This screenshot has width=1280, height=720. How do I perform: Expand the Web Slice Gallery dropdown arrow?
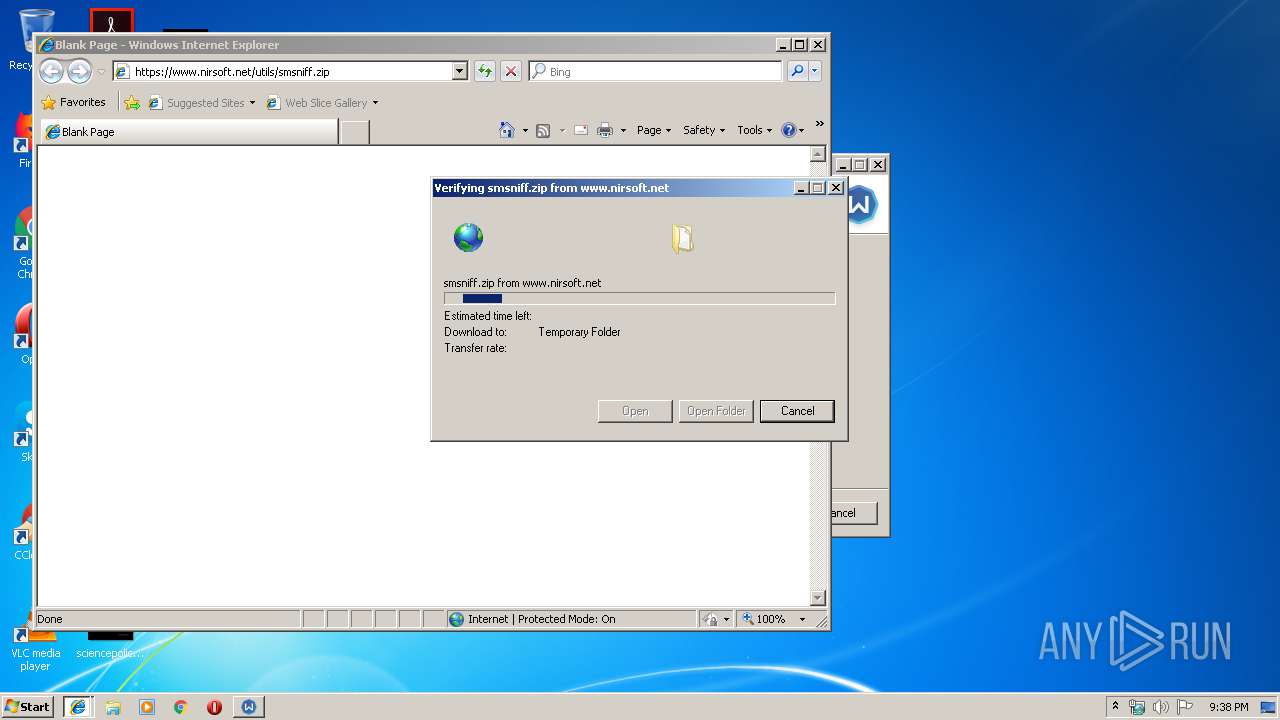tap(375, 103)
